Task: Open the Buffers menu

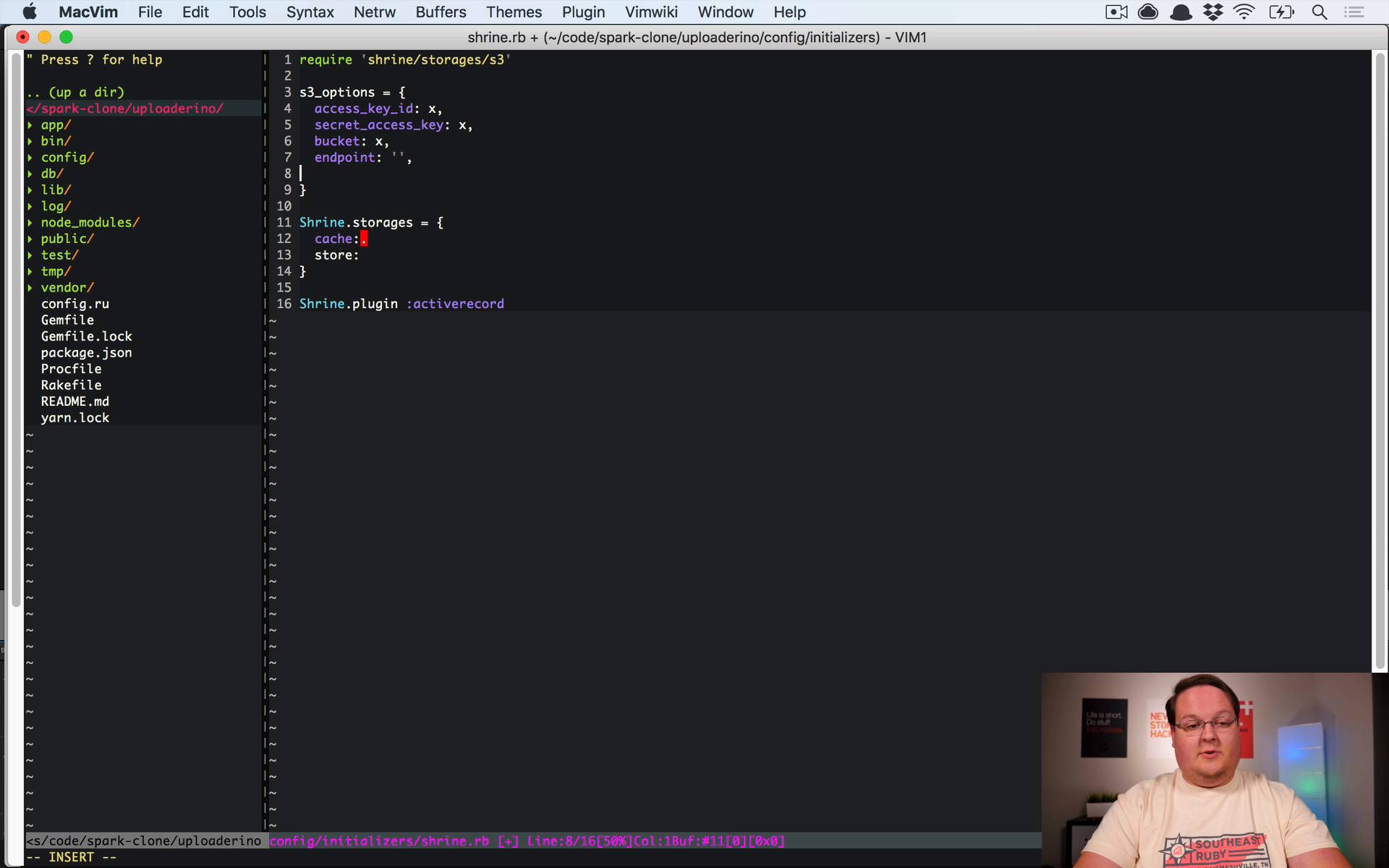Action: 441,12
